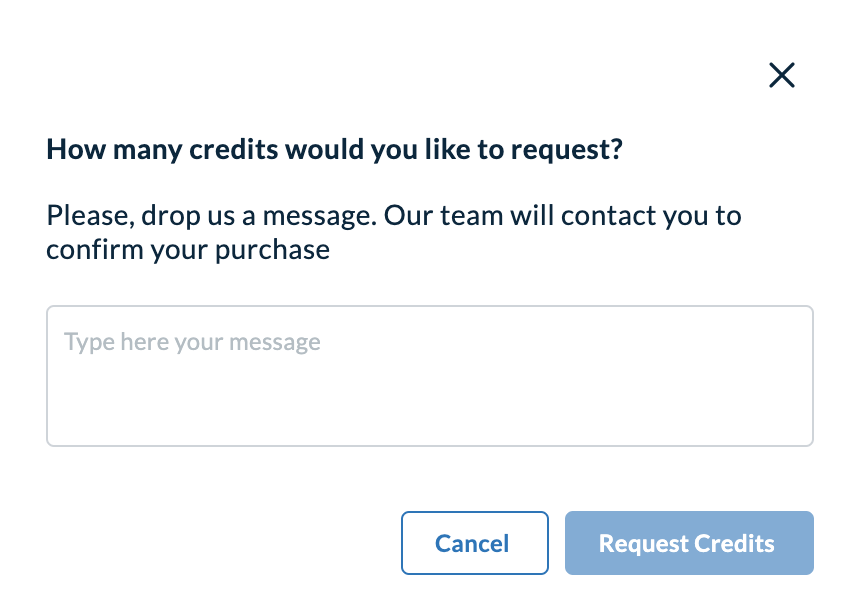Select the blue filled Request Credits button

pyautogui.click(x=688, y=544)
